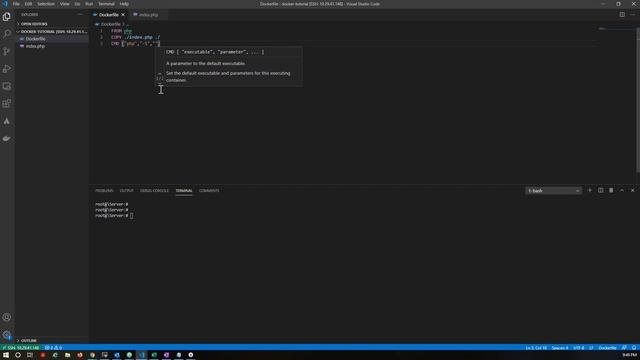Viewport: 640px width, 360px height.
Task: Open File Explorer from the taskbar
Action: [x=67, y=355]
